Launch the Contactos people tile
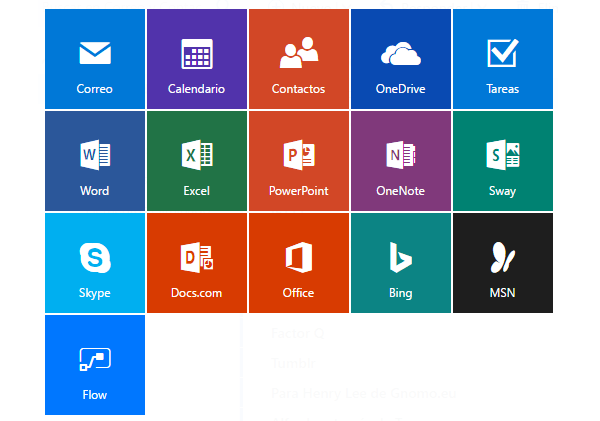This screenshot has height=421, width=600. [299, 59]
